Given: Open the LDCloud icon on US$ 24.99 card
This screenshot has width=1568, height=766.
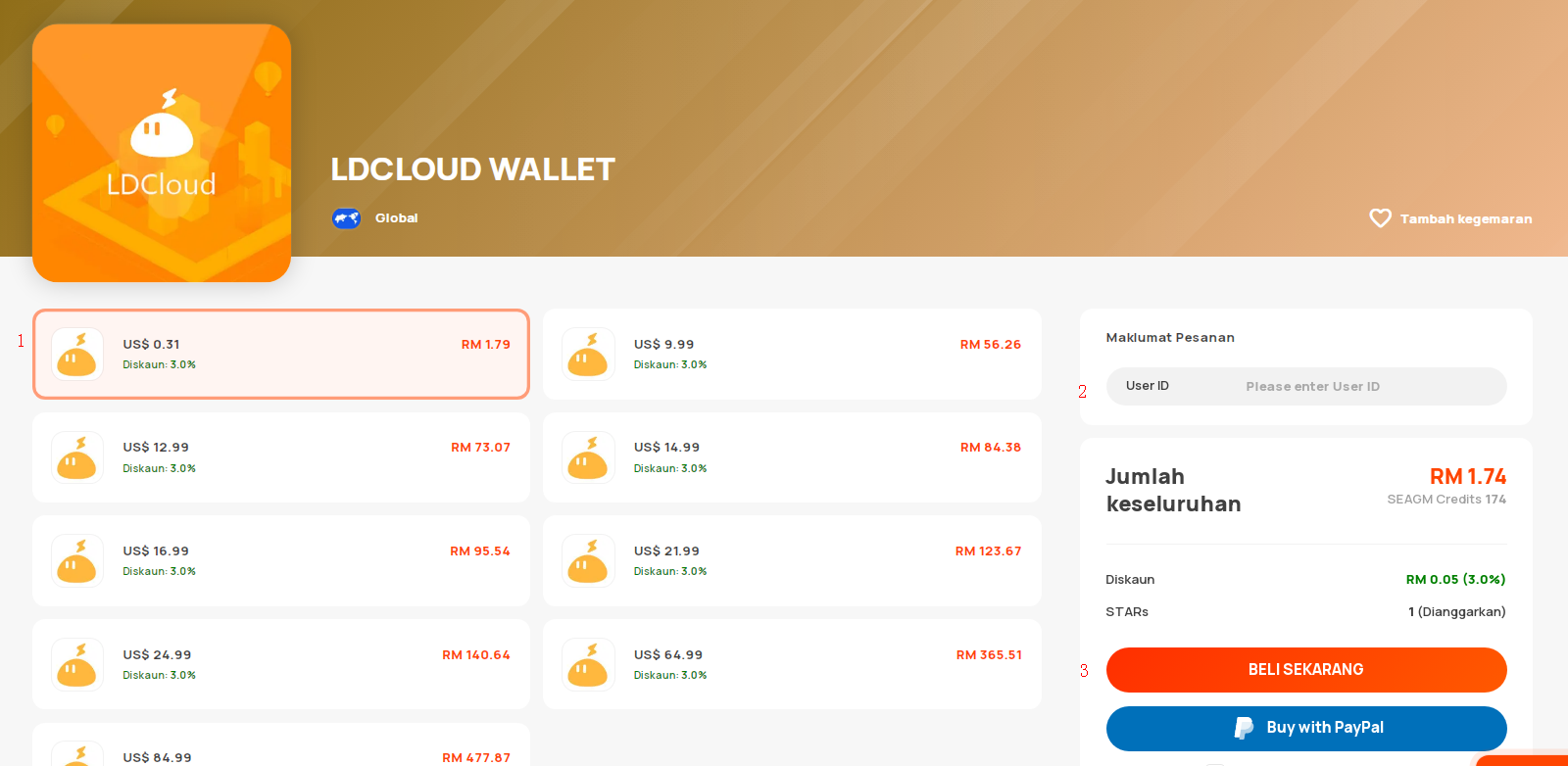Looking at the screenshot, I should (x=77, y=664).
